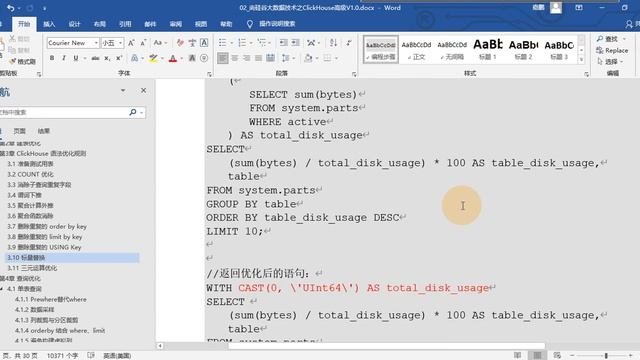The height and width of the screenshot is (360, 640).
Task: Apply bulleted list
Action: [x=222, y=43]
